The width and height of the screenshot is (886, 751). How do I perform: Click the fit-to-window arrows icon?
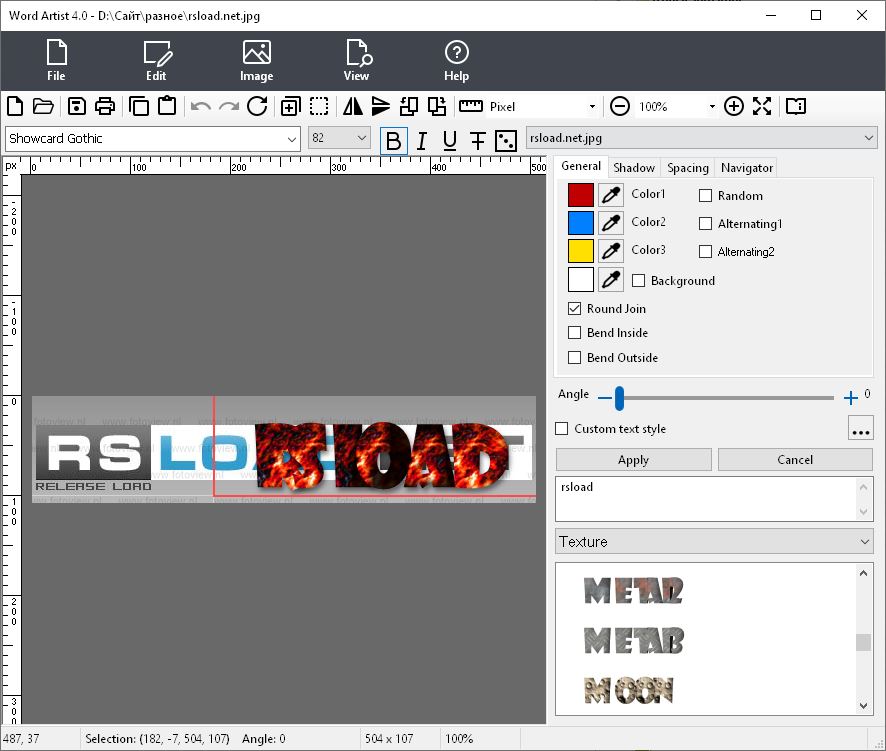762,106
